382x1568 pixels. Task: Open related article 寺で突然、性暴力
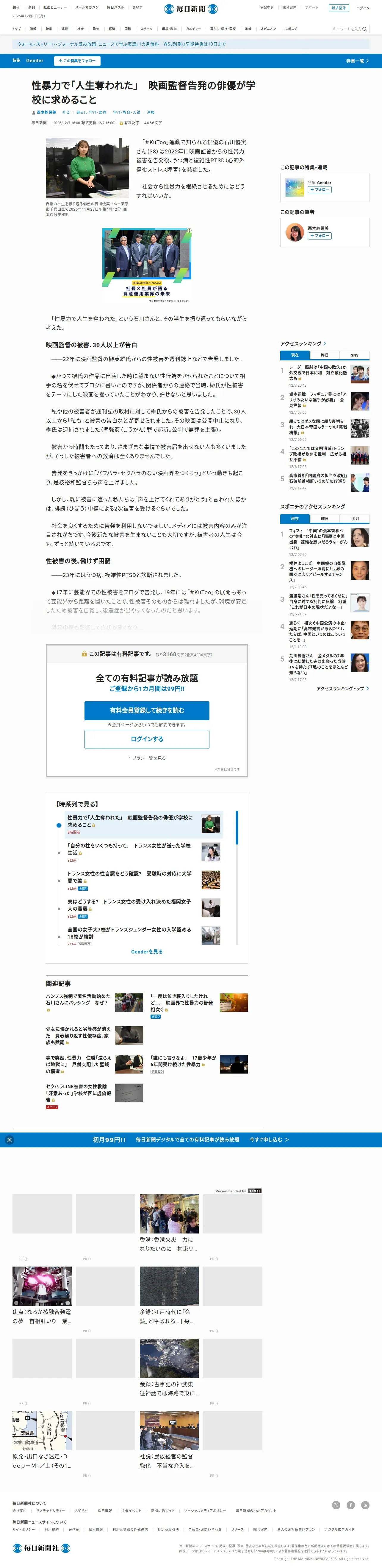79,1065
